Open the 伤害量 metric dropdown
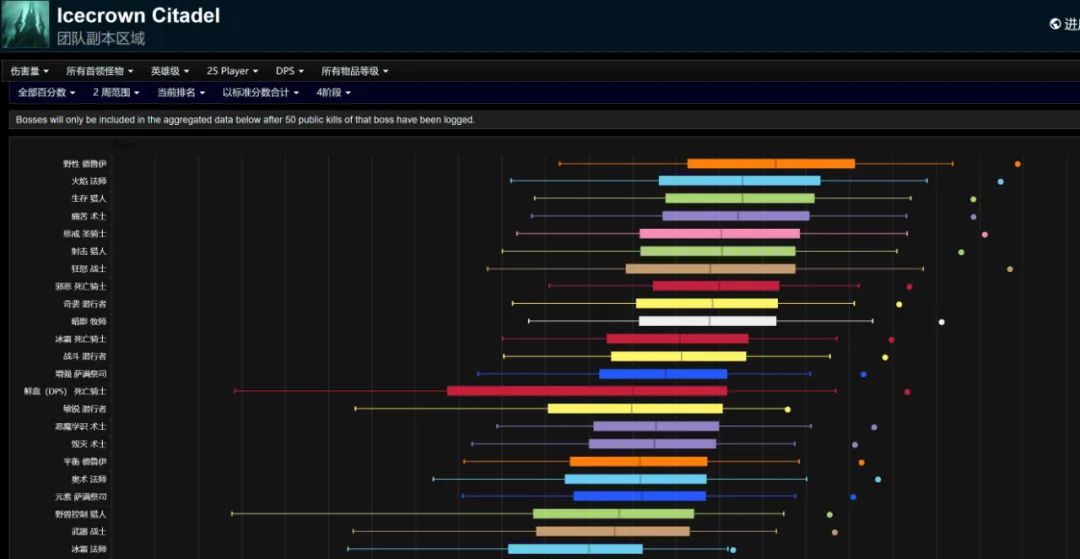The height and width of the screenshot is (559, 1080). [29, 71]
